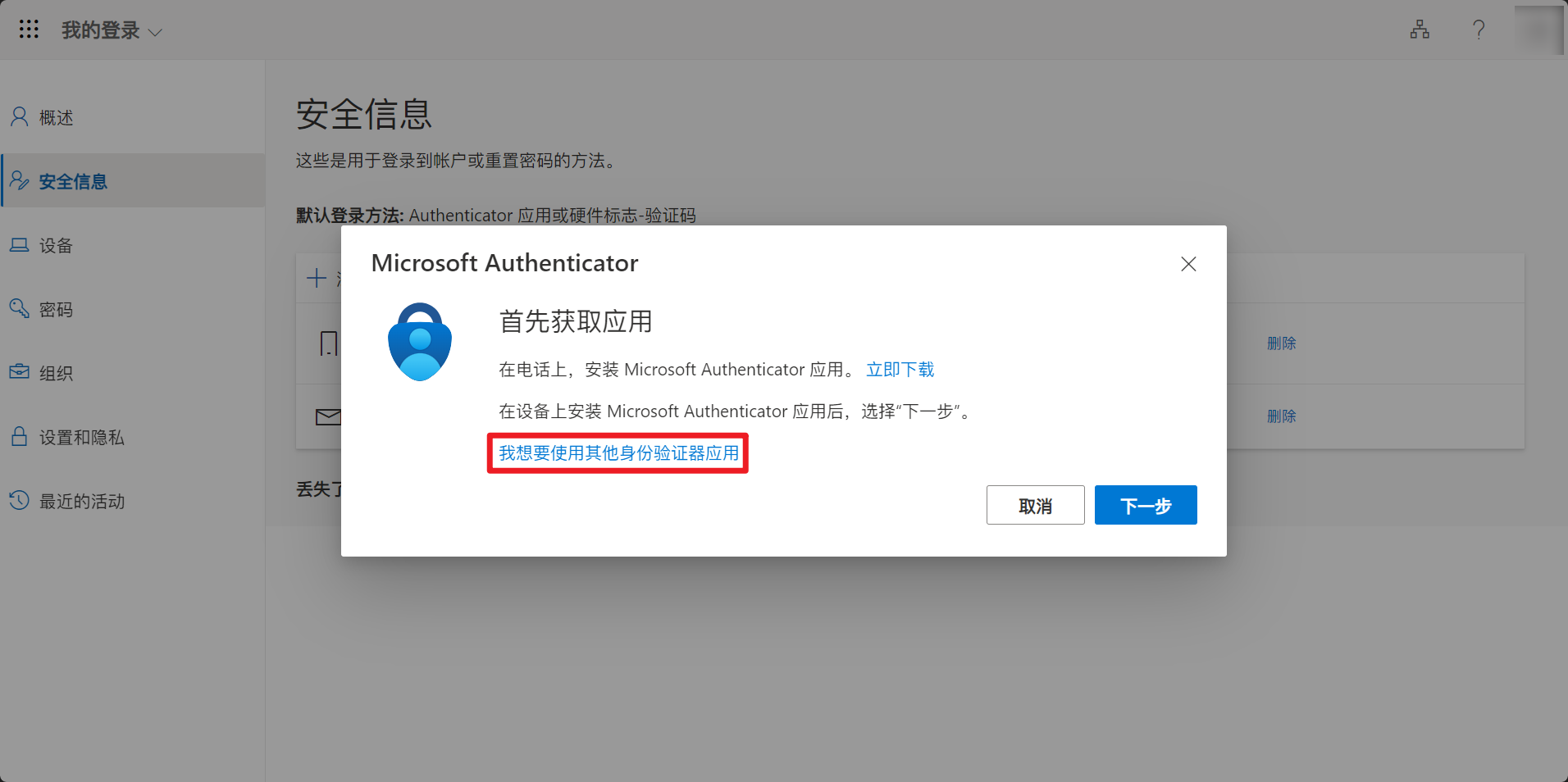Click the 设置和隐私 lock icon
This screenshot has height=782, width=1568.
[19, 436]
